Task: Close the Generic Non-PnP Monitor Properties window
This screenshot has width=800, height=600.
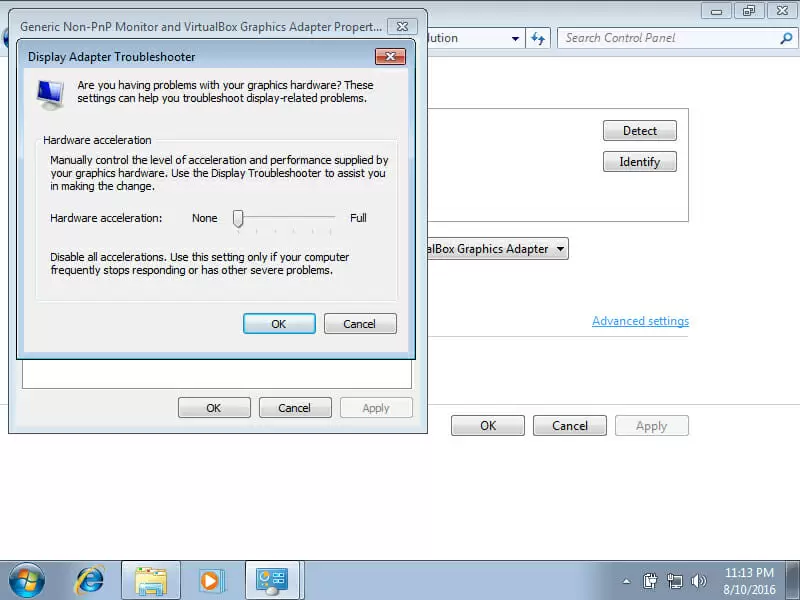Action: click(402, 26)
